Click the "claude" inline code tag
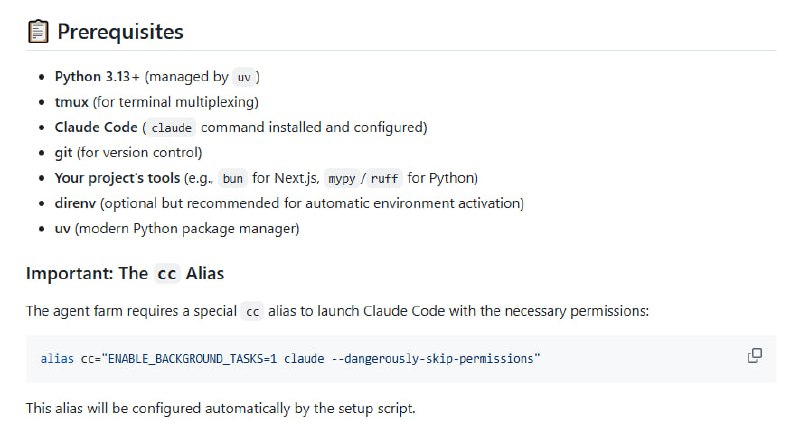 (172, 128)
